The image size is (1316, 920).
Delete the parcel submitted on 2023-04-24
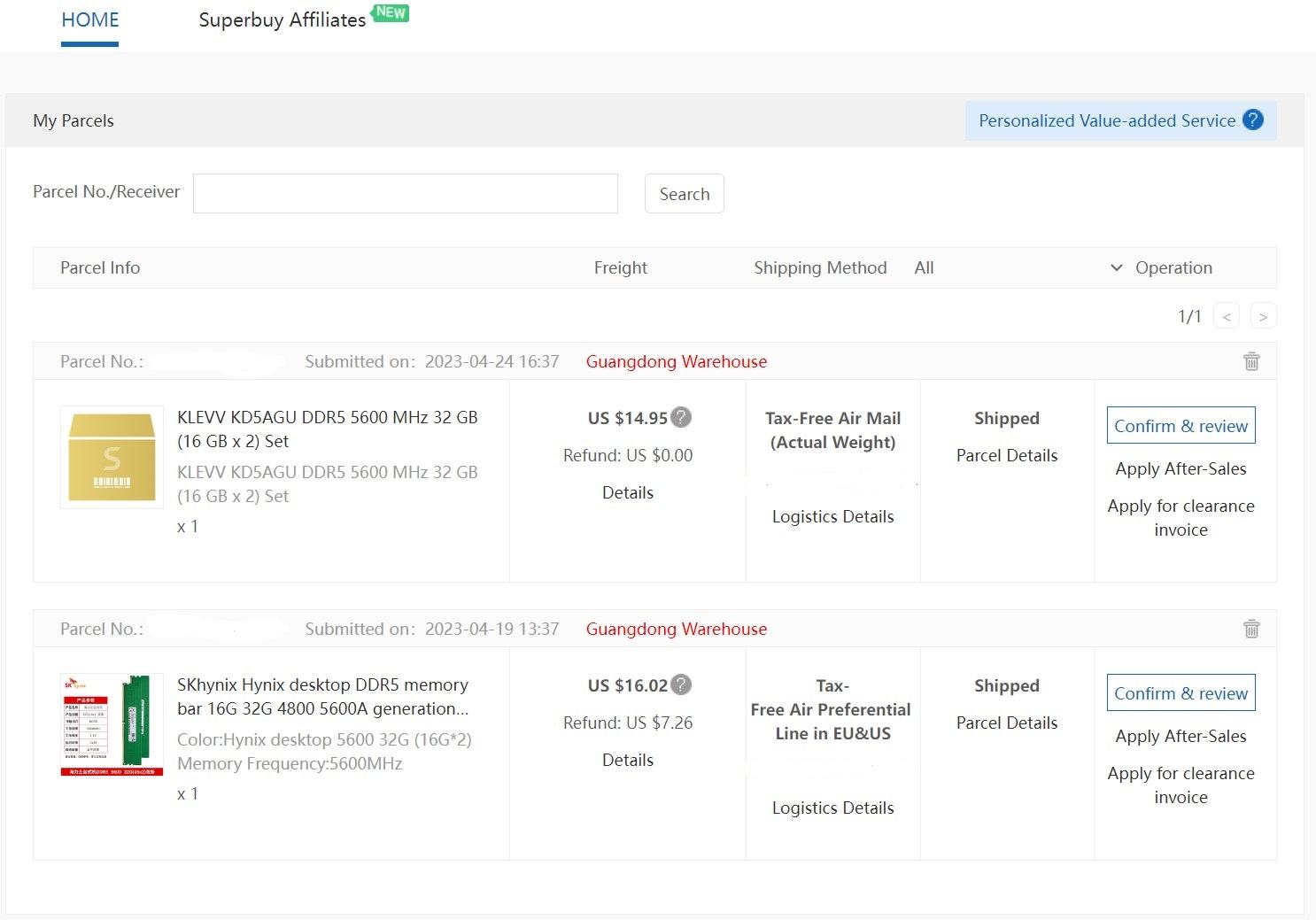point(1251,361)
